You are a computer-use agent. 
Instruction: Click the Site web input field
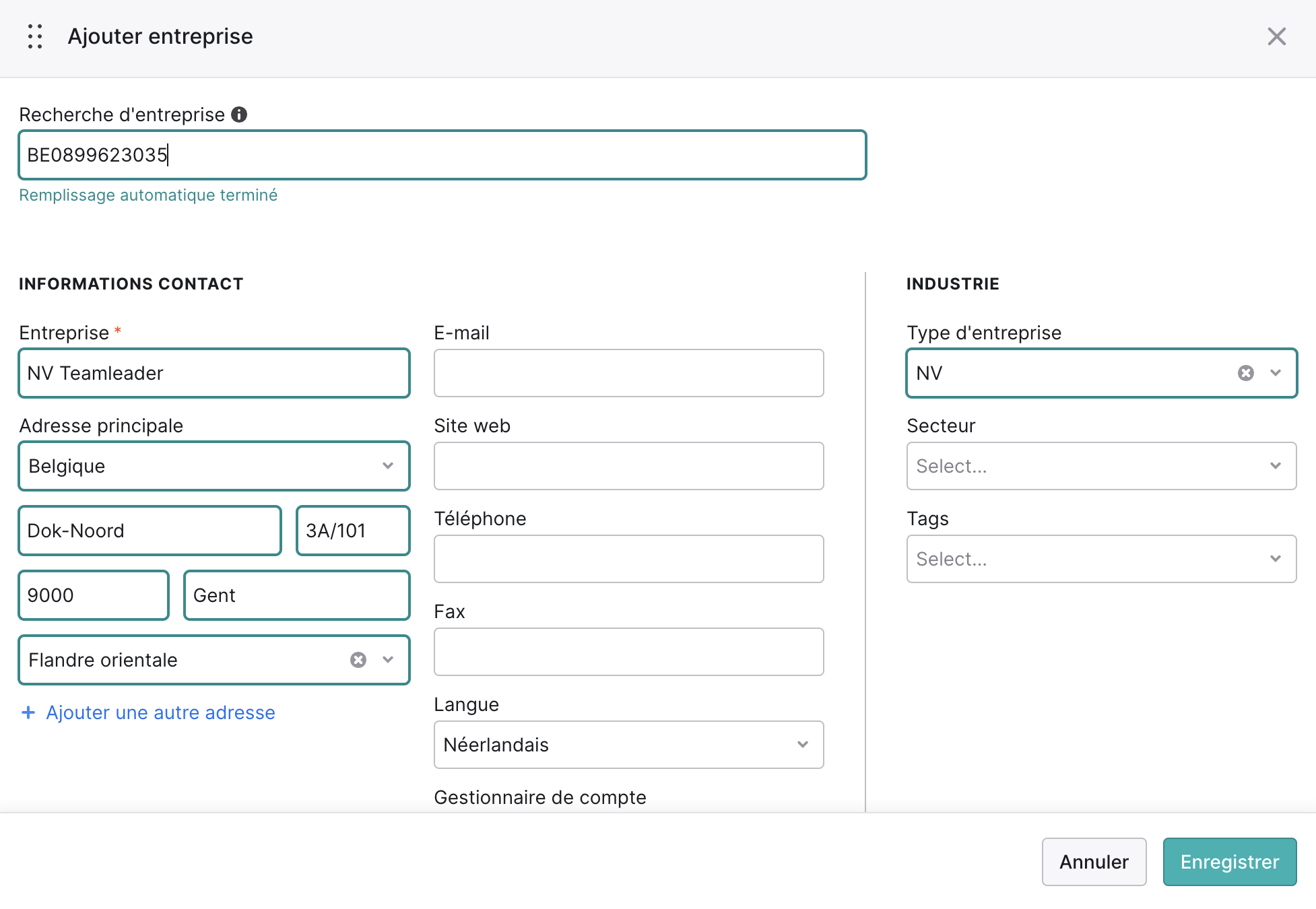[x=629, y=466]
